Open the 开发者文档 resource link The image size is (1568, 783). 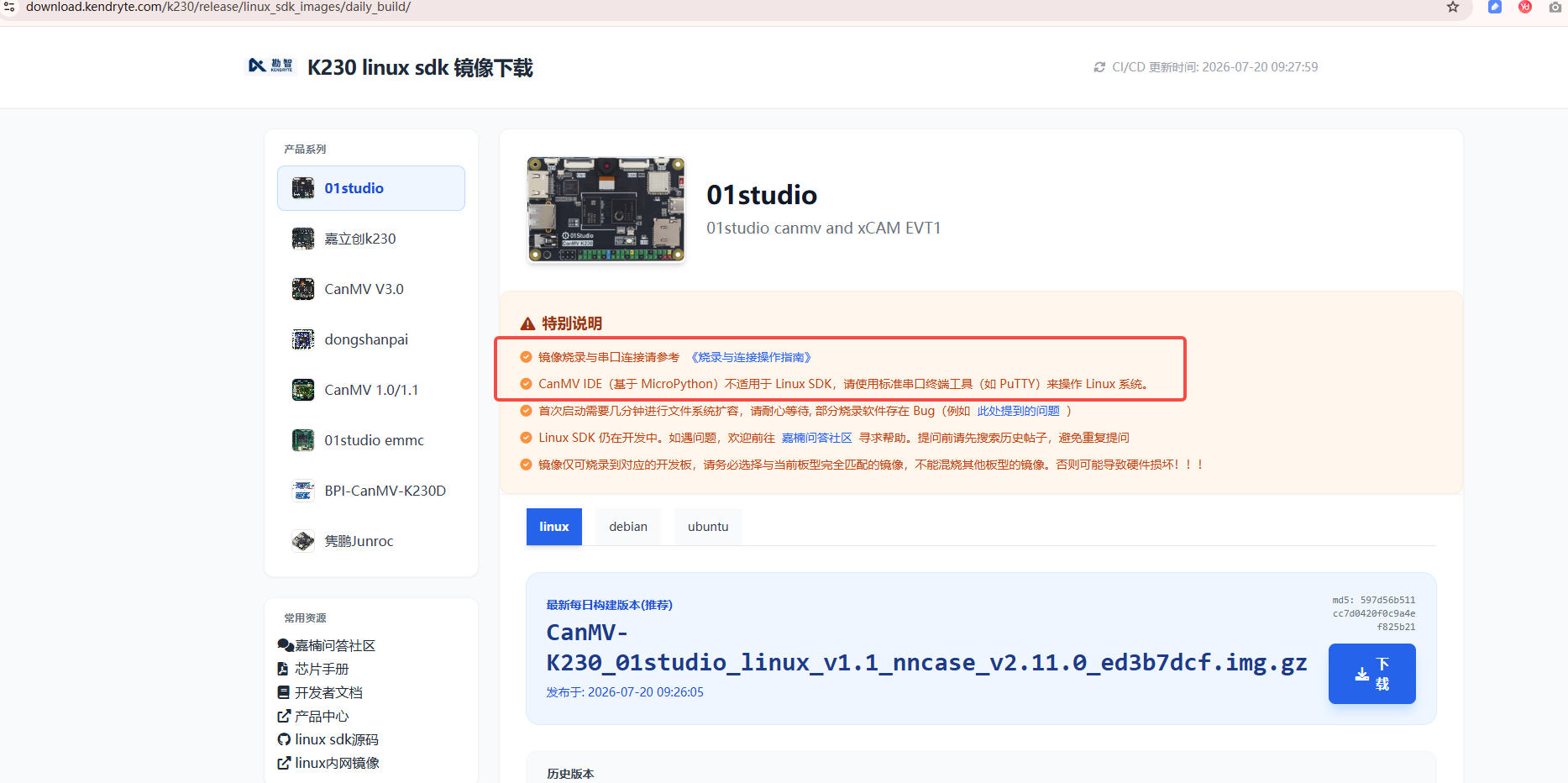pos(328,692)
